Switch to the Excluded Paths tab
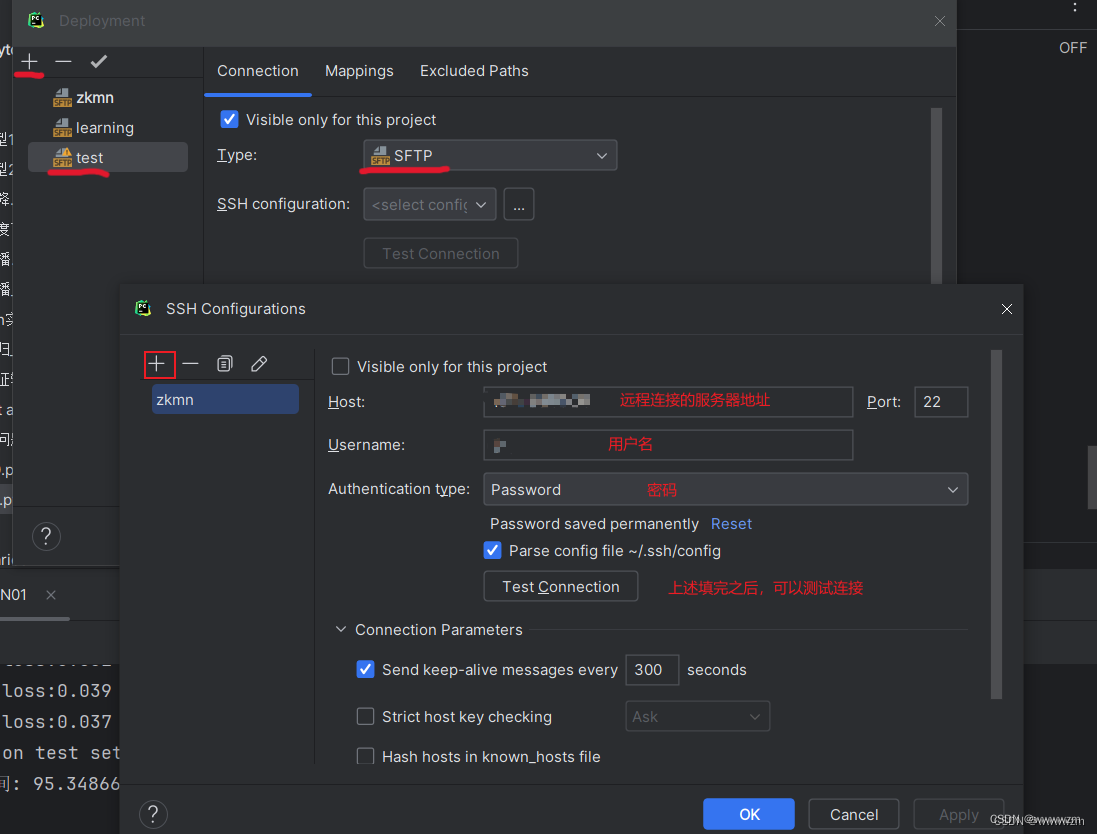 474,71
